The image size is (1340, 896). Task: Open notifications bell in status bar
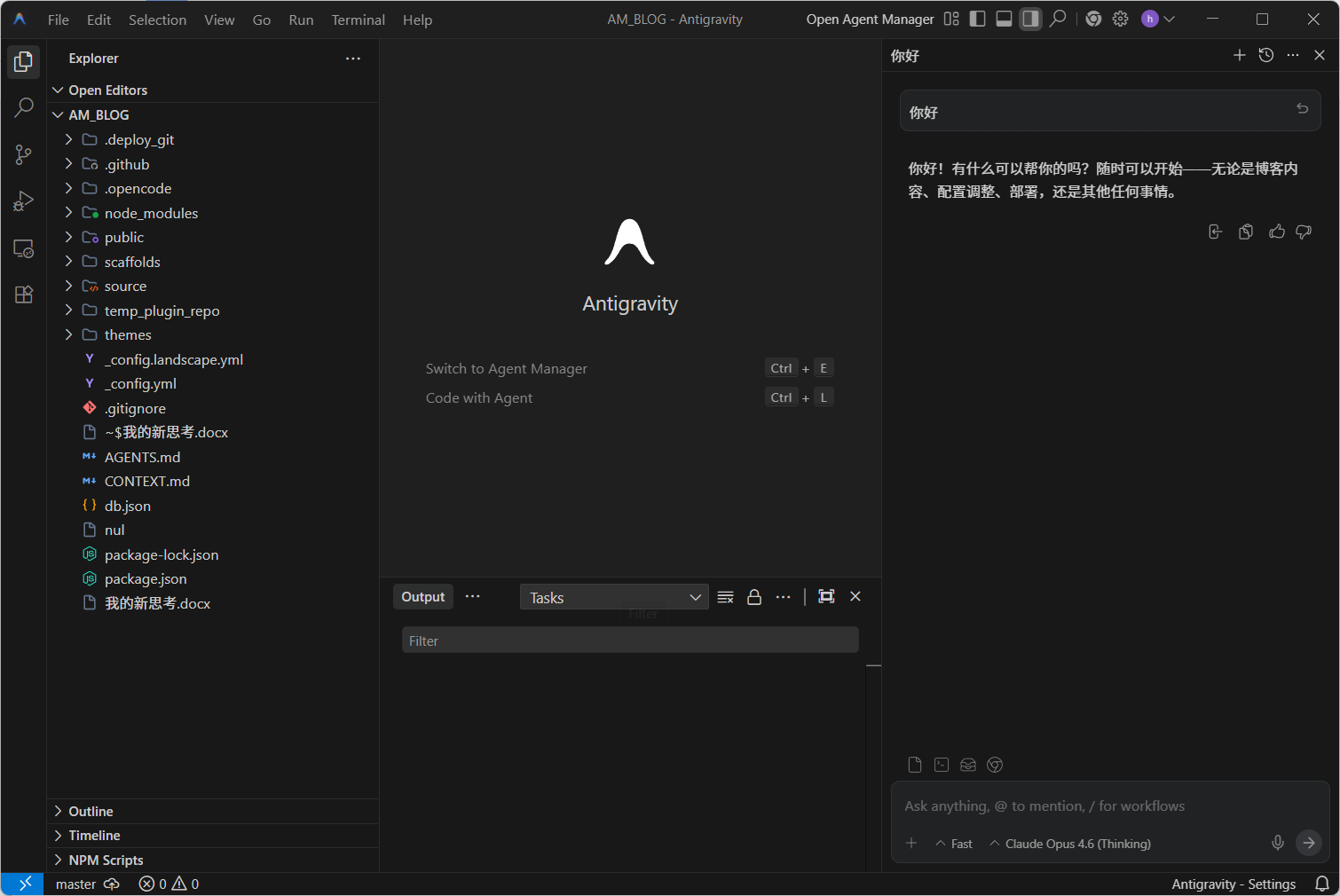(x=1322, y=884)
